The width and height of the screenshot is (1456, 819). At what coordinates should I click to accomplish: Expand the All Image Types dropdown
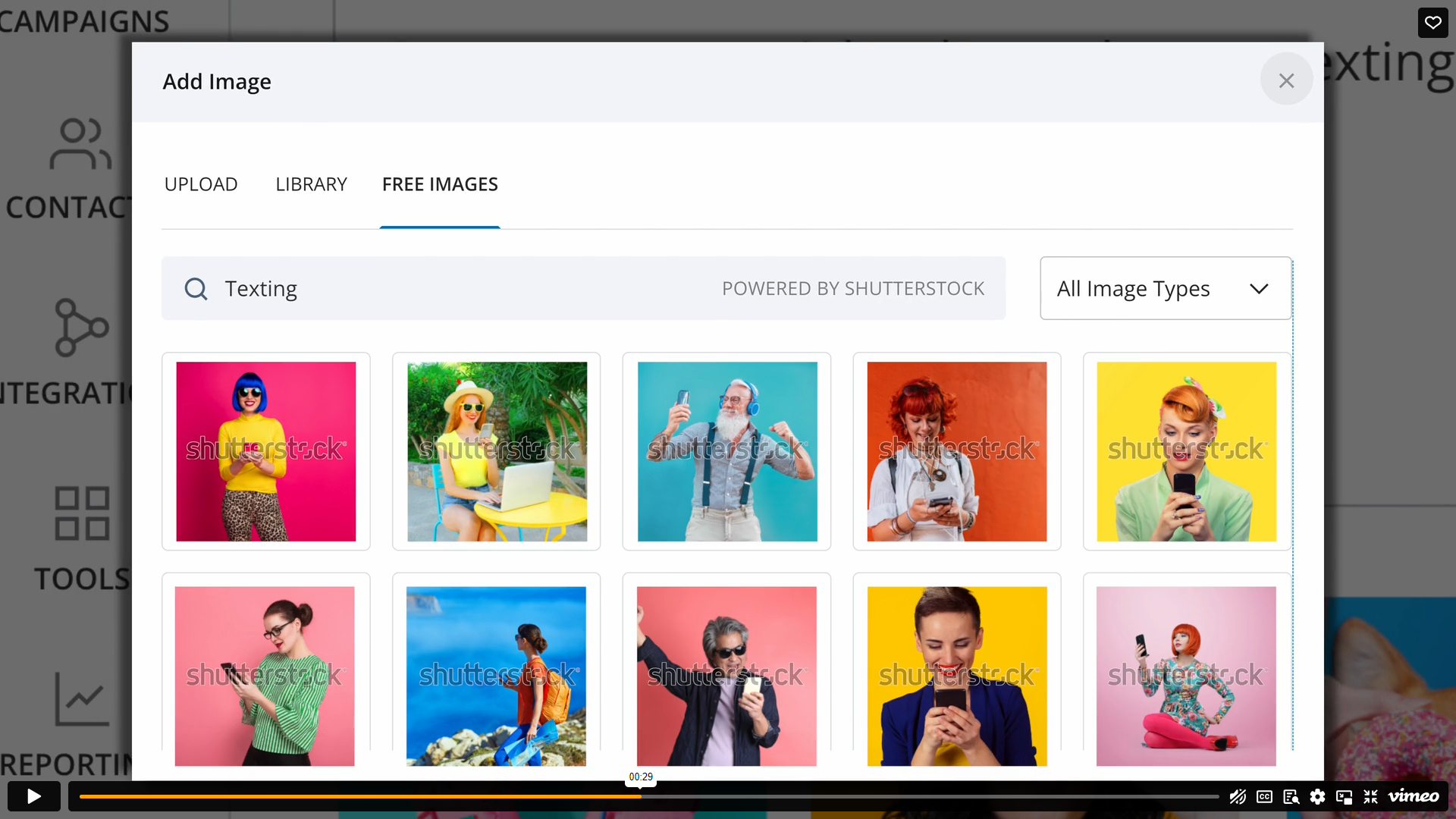tap(1165, 289)
